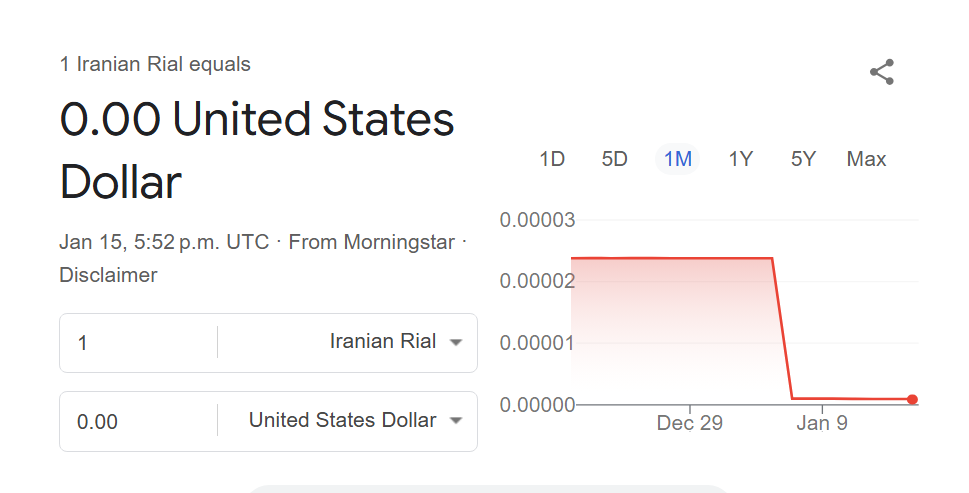The image size is (969, 493).
Task: Show the Max time range
Action: click(866, 159)
